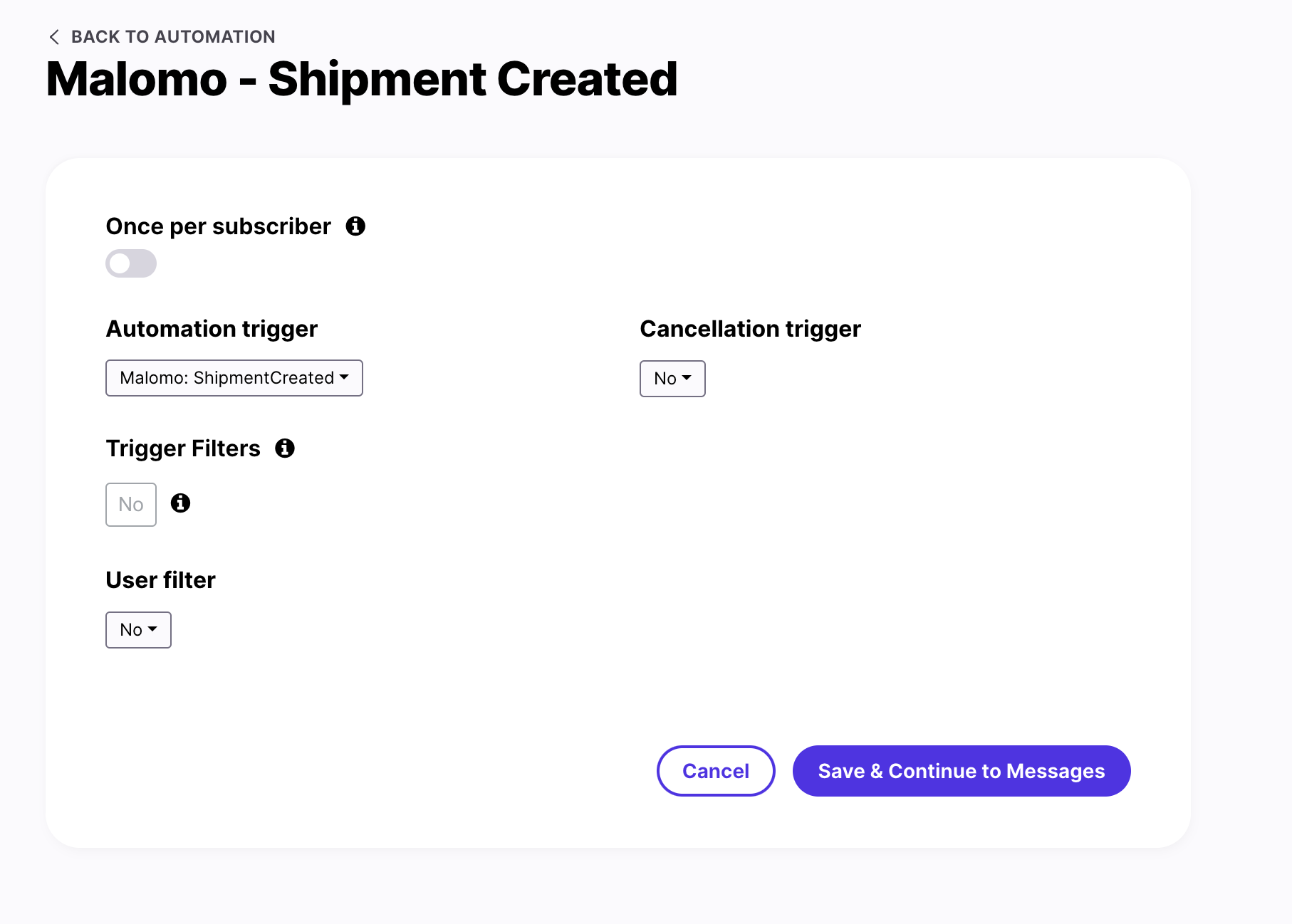The width and height of the screenshot is (1292, 924).
Task: Click info icon beside the disabled No box
Action: 181,503
